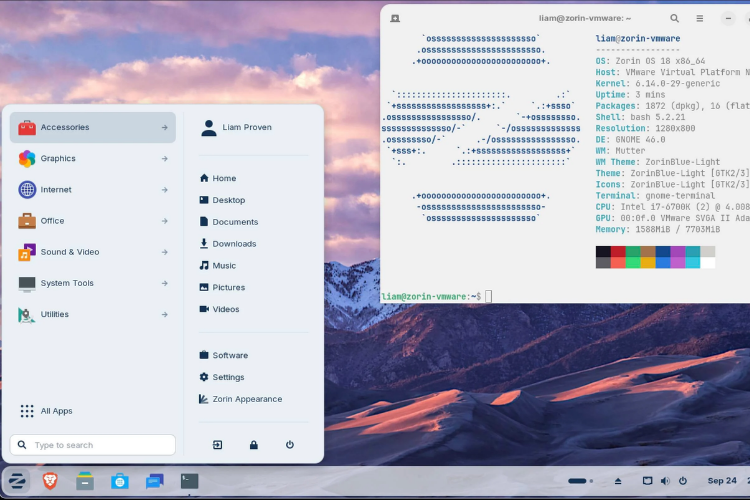Open the Internet category
Viewport: 750px width, 500px height.
pos(93,189)
